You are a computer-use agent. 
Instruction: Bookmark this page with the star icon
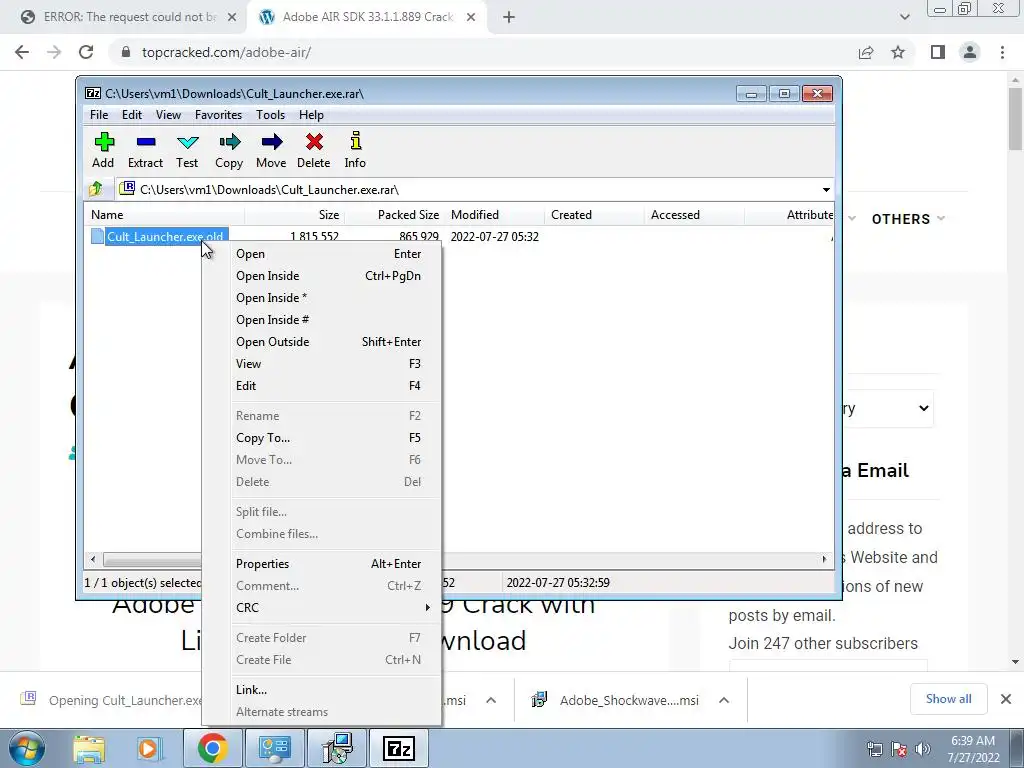898,52
